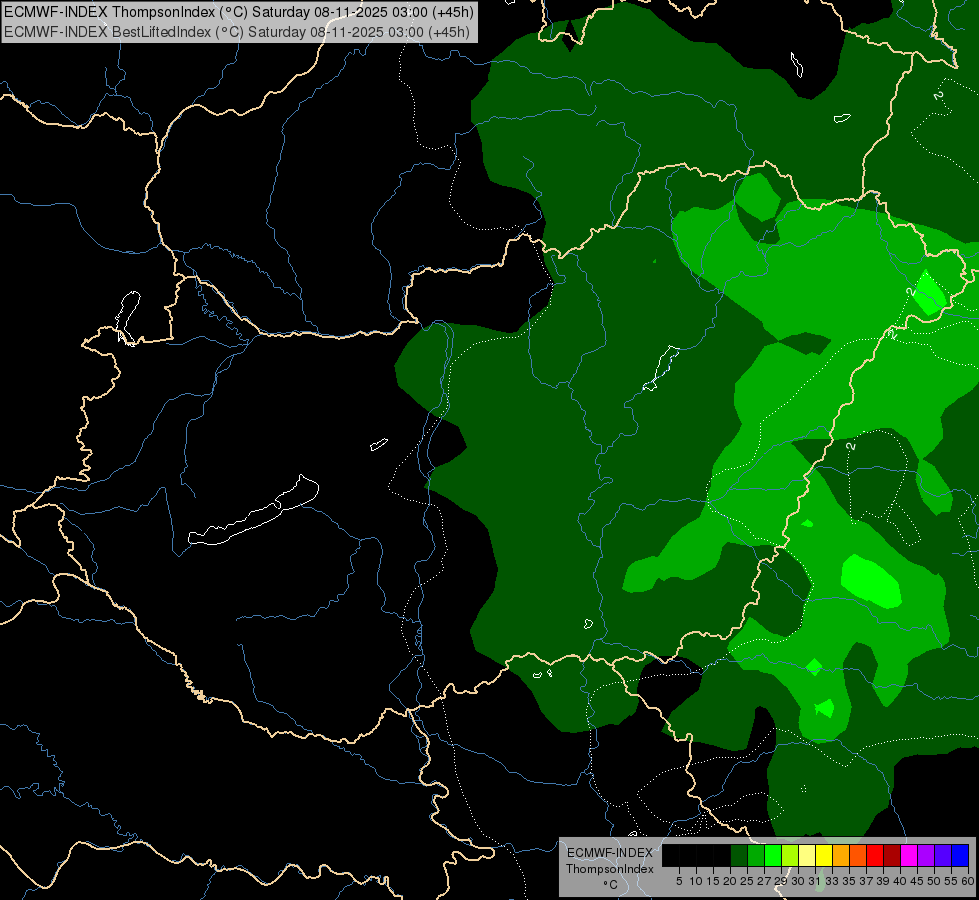Image resolution: width=979 pixels, height=900 pixels.
Task: Select the bright red 37-39 legend swatch
Action: pos(875,856)
